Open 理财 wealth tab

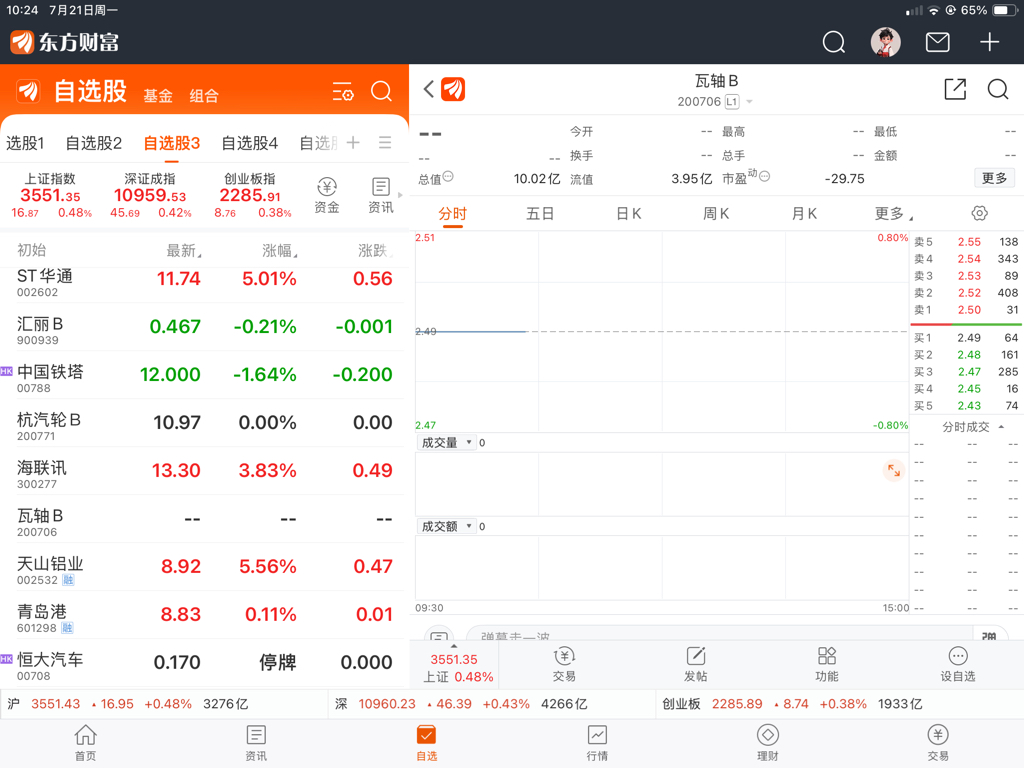tap(767, 743)
